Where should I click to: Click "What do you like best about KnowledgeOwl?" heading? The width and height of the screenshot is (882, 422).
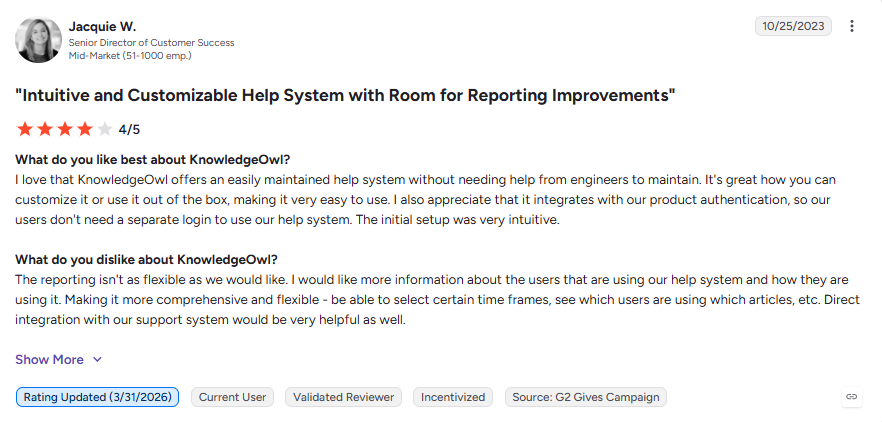pos(152,159)
